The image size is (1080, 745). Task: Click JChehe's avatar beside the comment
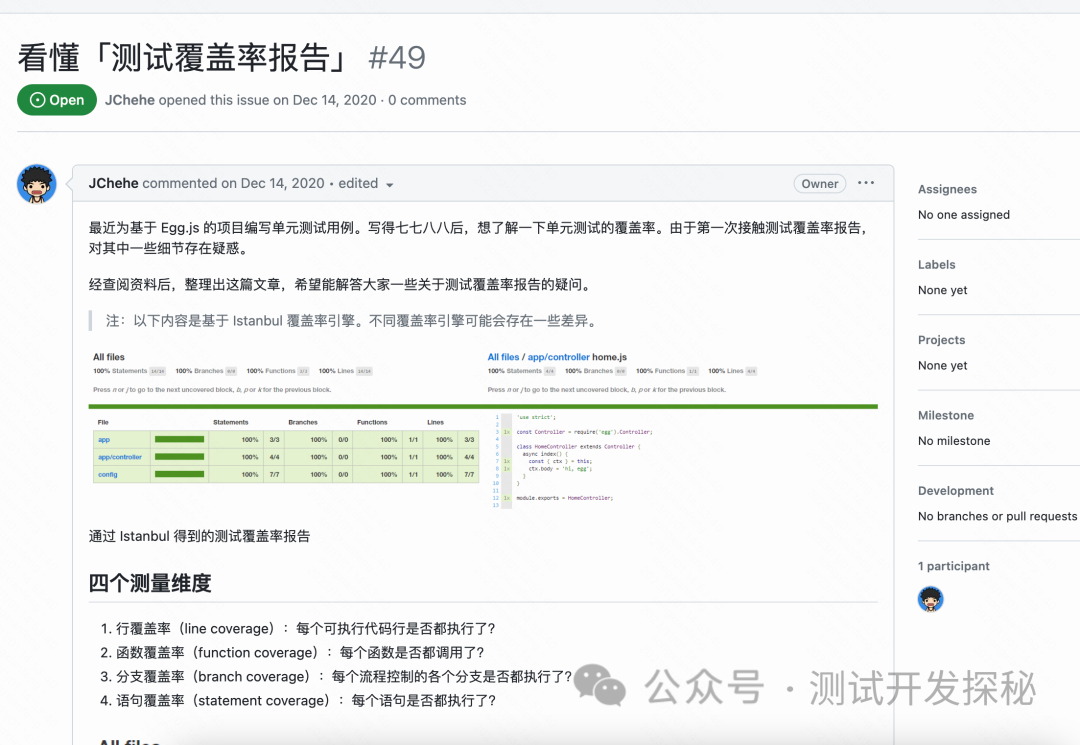pyautogui.click(x=37, y=184)
